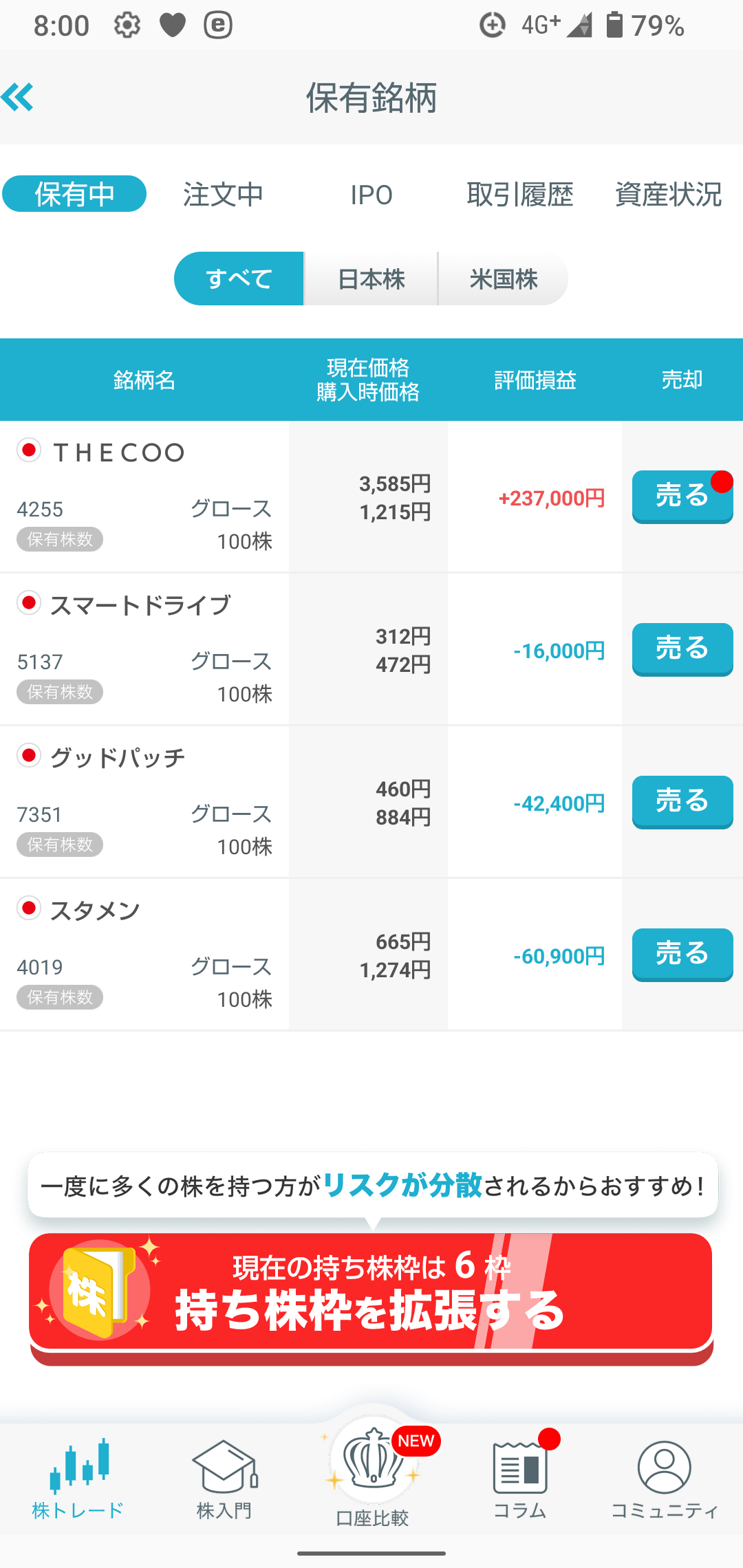The height and width of the screenshot is (1568, 743).
Task: Switch to the 注文中 tab
Action: 223,194
